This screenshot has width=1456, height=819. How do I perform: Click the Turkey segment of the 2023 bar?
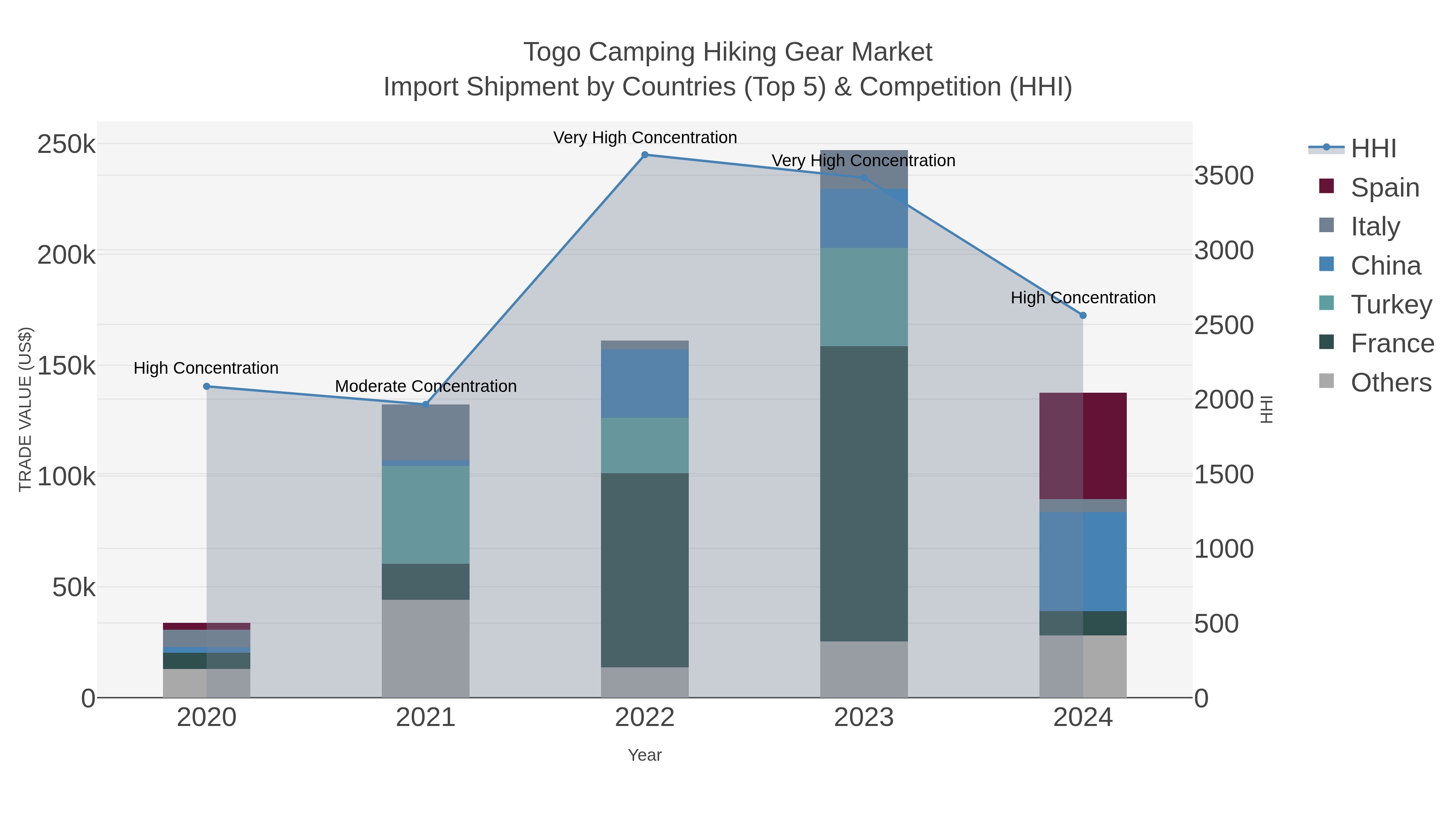pyautogui.click(x=863, y=297)
